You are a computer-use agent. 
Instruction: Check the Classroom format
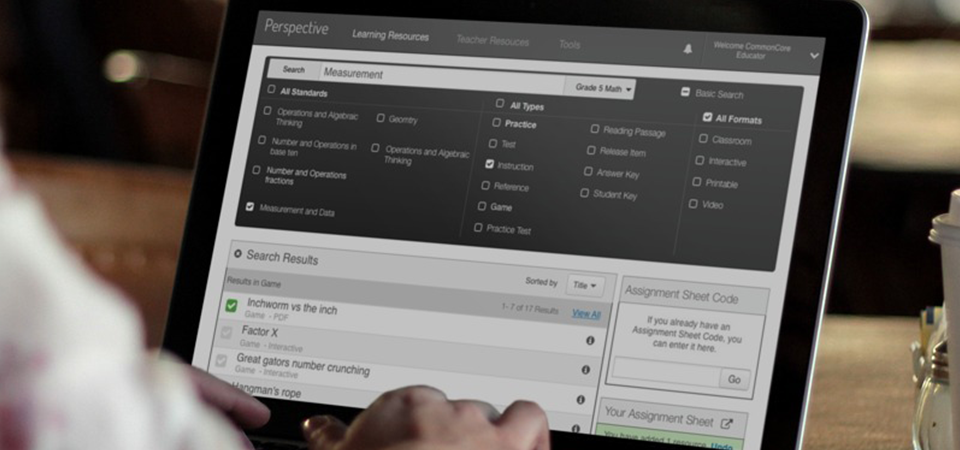(703, 138)
